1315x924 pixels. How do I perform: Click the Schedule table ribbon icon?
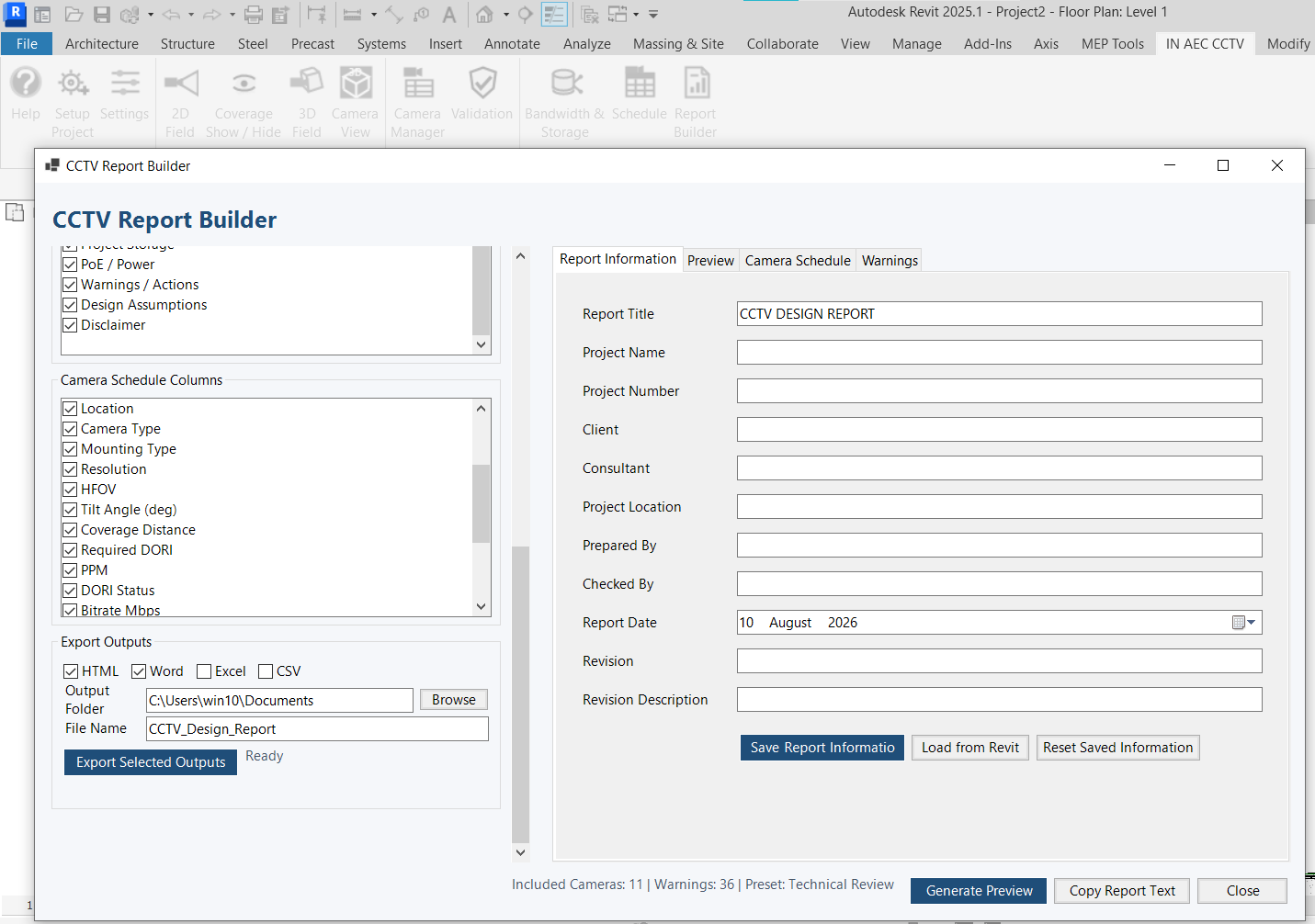tap(640, 84)
